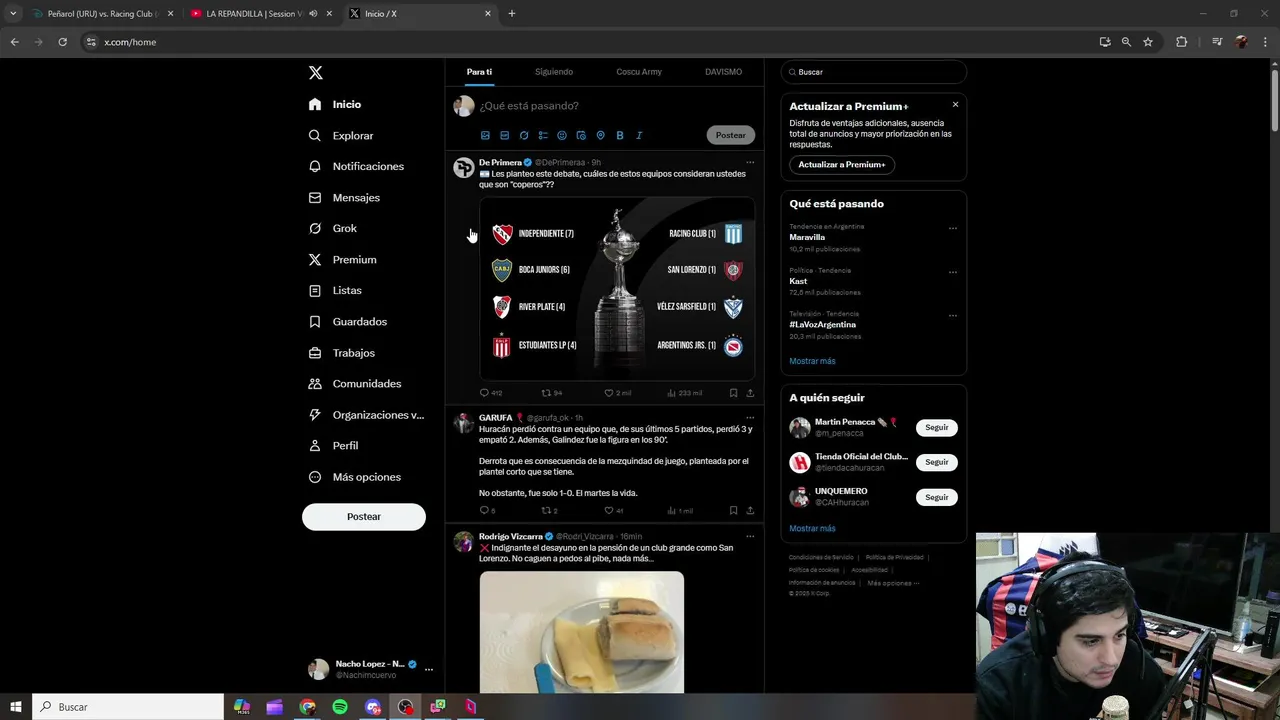Click the Chrome address bar
1280x720 pixels.
point(590,42)
